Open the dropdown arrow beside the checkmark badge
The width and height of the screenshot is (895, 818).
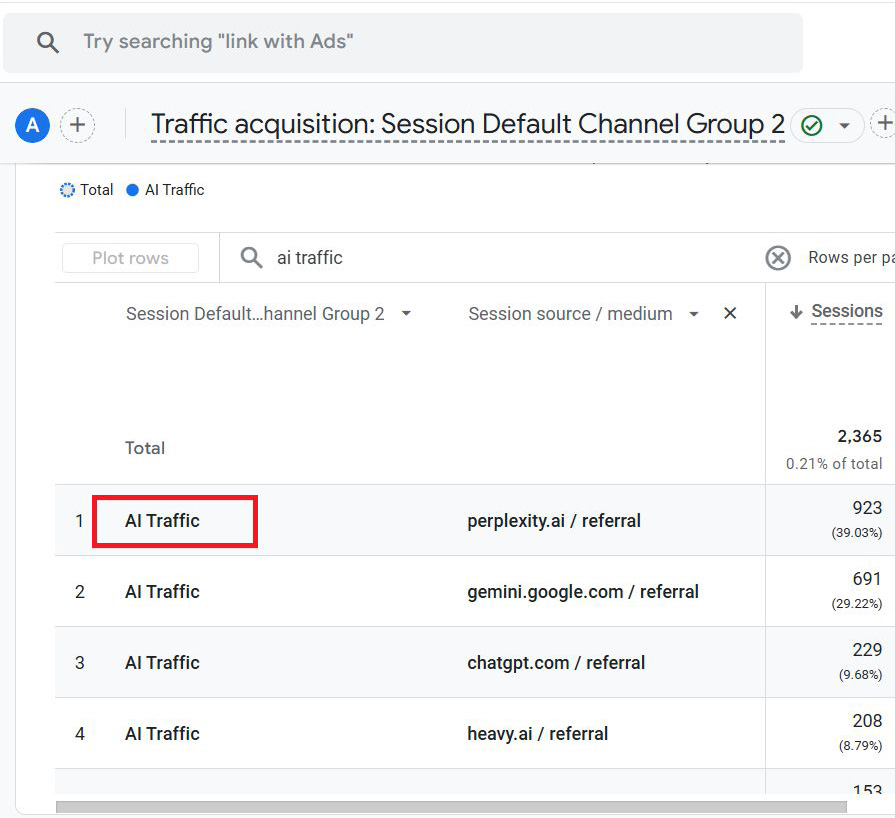843,124
